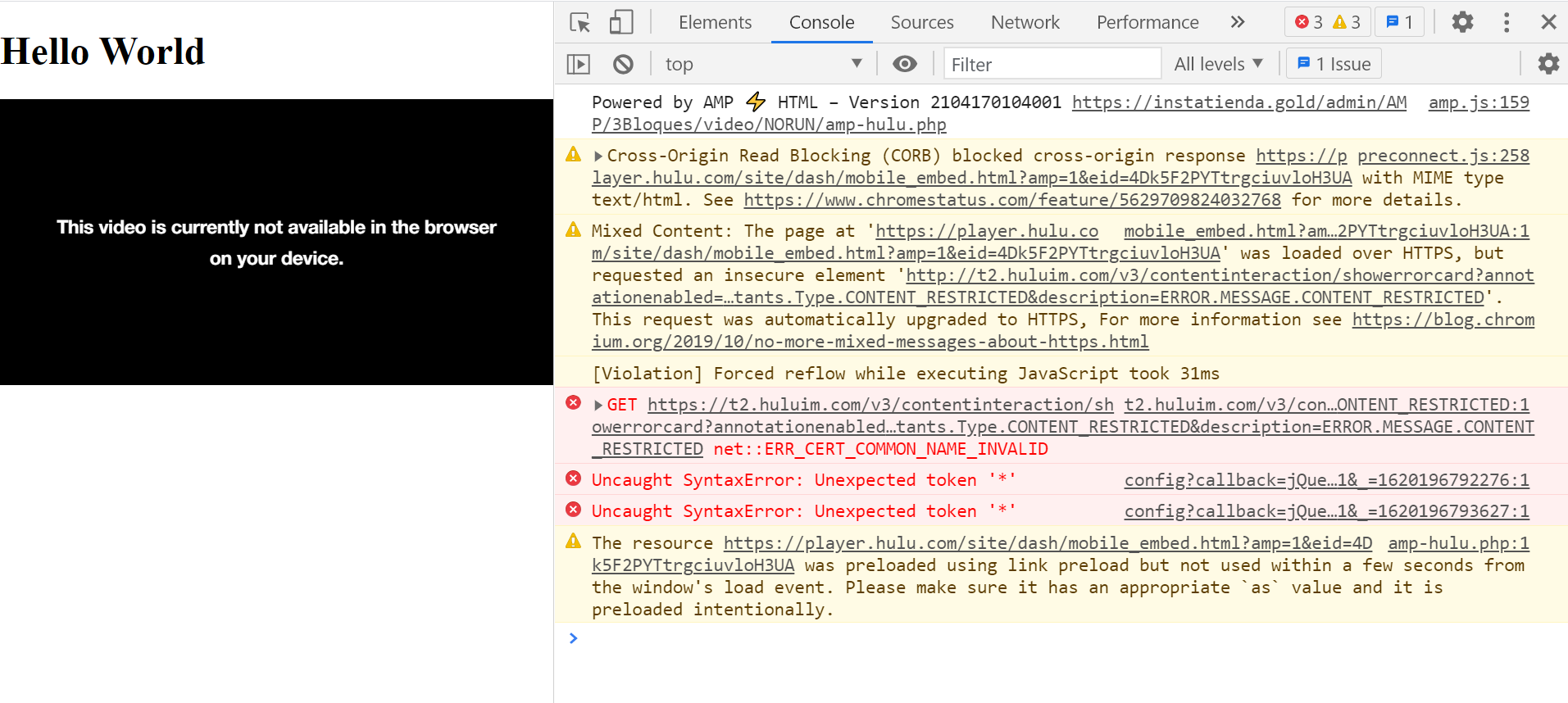The height and width of the screenshot is (703, 1568).
Task: Toggle the device toolbar icon
Action: coord(621,22)
